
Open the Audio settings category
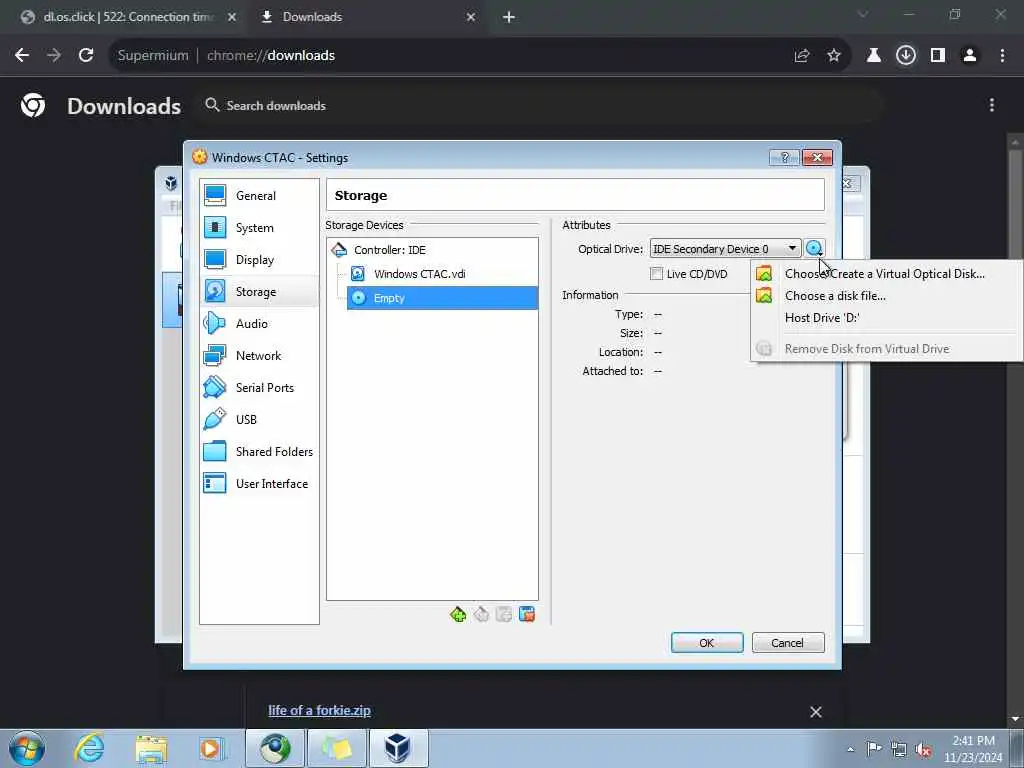click(259, 323)
